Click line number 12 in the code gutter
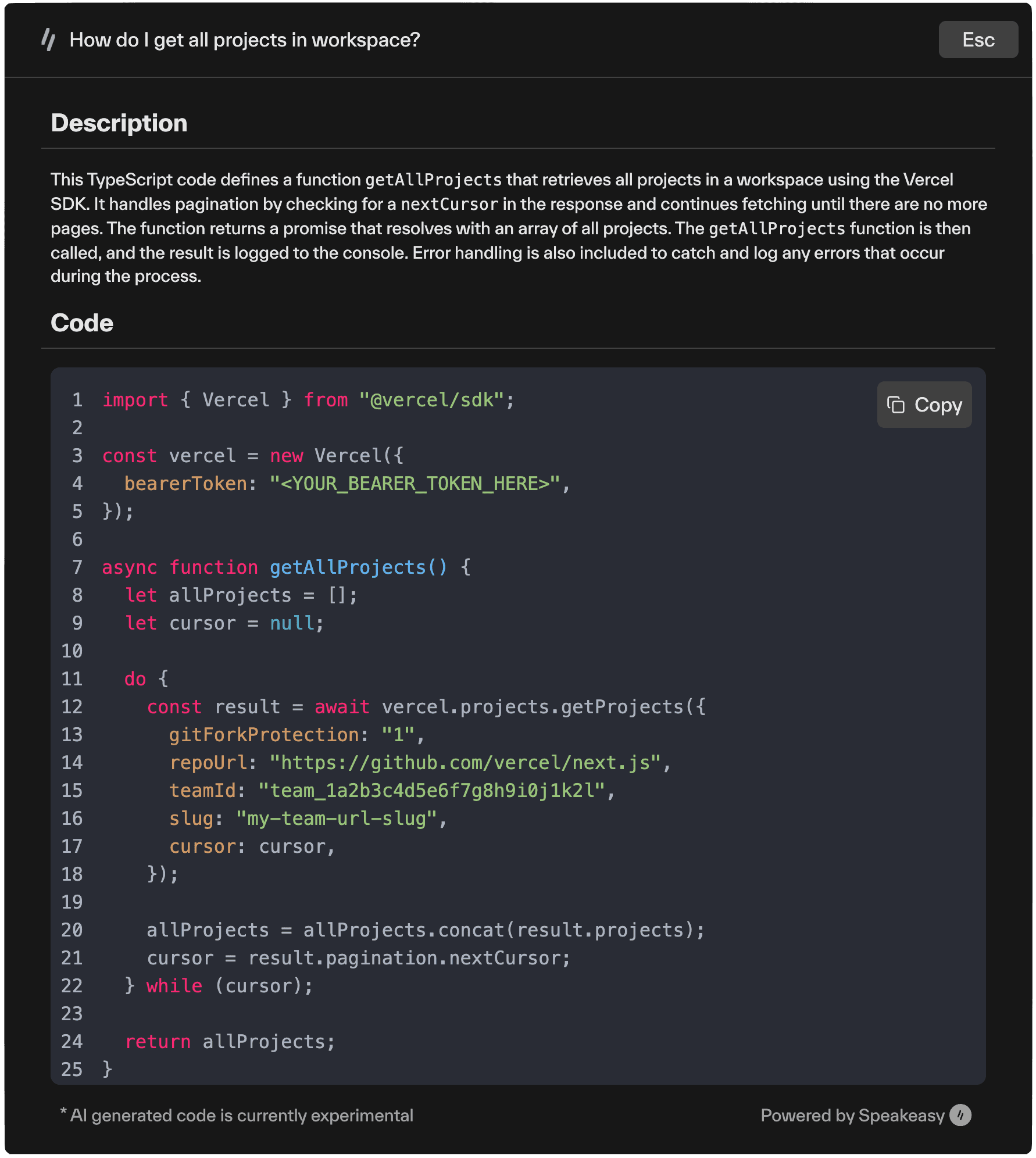The height and width of the screenshot is (1158, 1036). [72, 707]
